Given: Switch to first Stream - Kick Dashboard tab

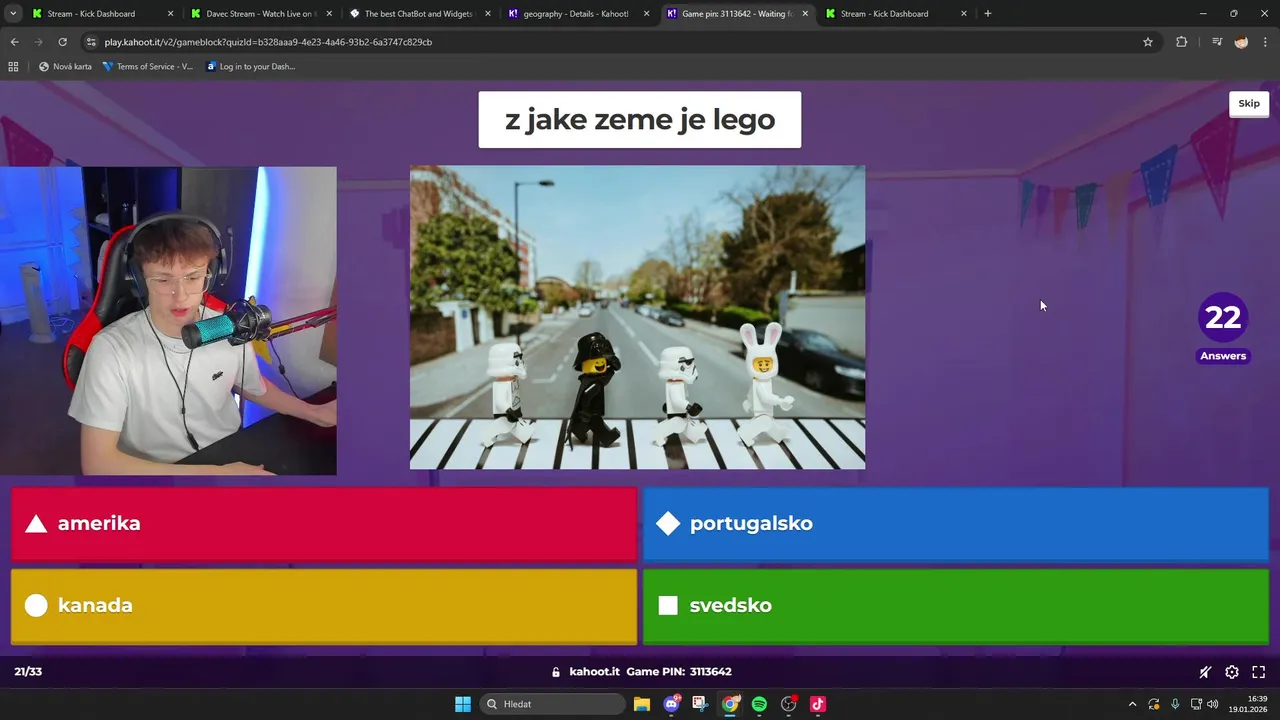Looking at the screenshot, I should tap(100, 14).
